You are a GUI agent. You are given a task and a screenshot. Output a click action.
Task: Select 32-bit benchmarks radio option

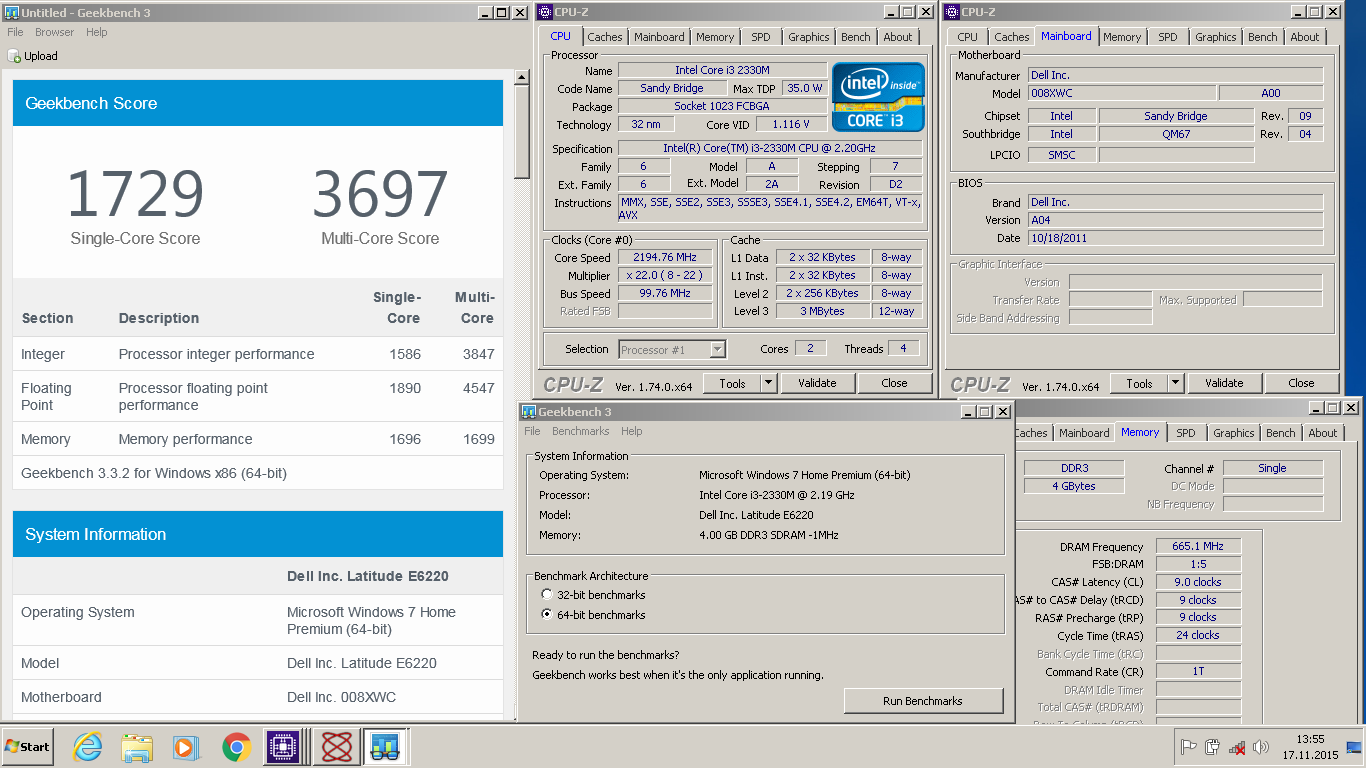pos(547,595)
